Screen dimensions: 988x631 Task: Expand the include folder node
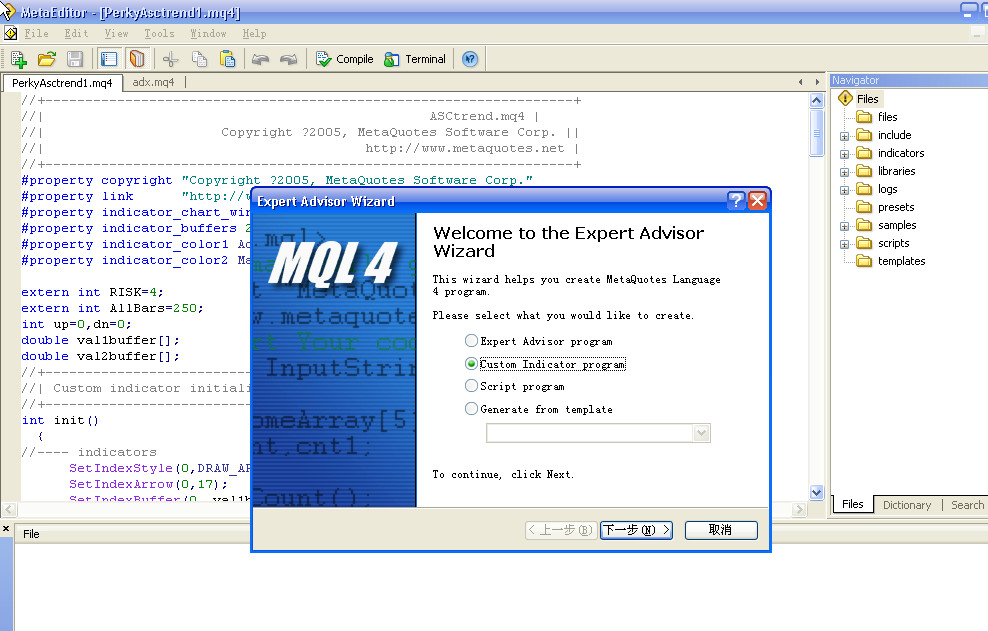coord(844,136)
